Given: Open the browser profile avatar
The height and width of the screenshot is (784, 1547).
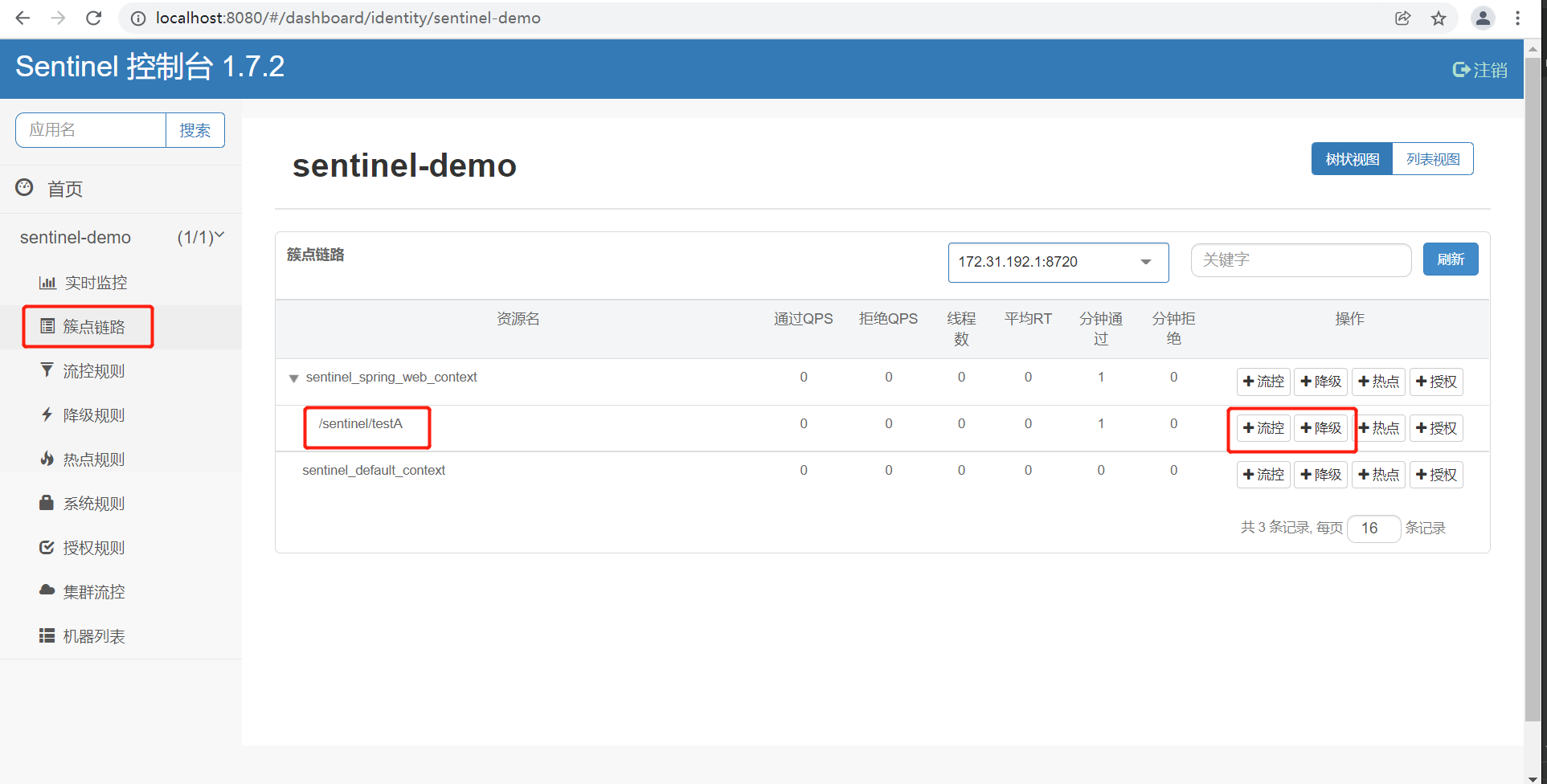Looking at the screenshot, I should 1483,18.
